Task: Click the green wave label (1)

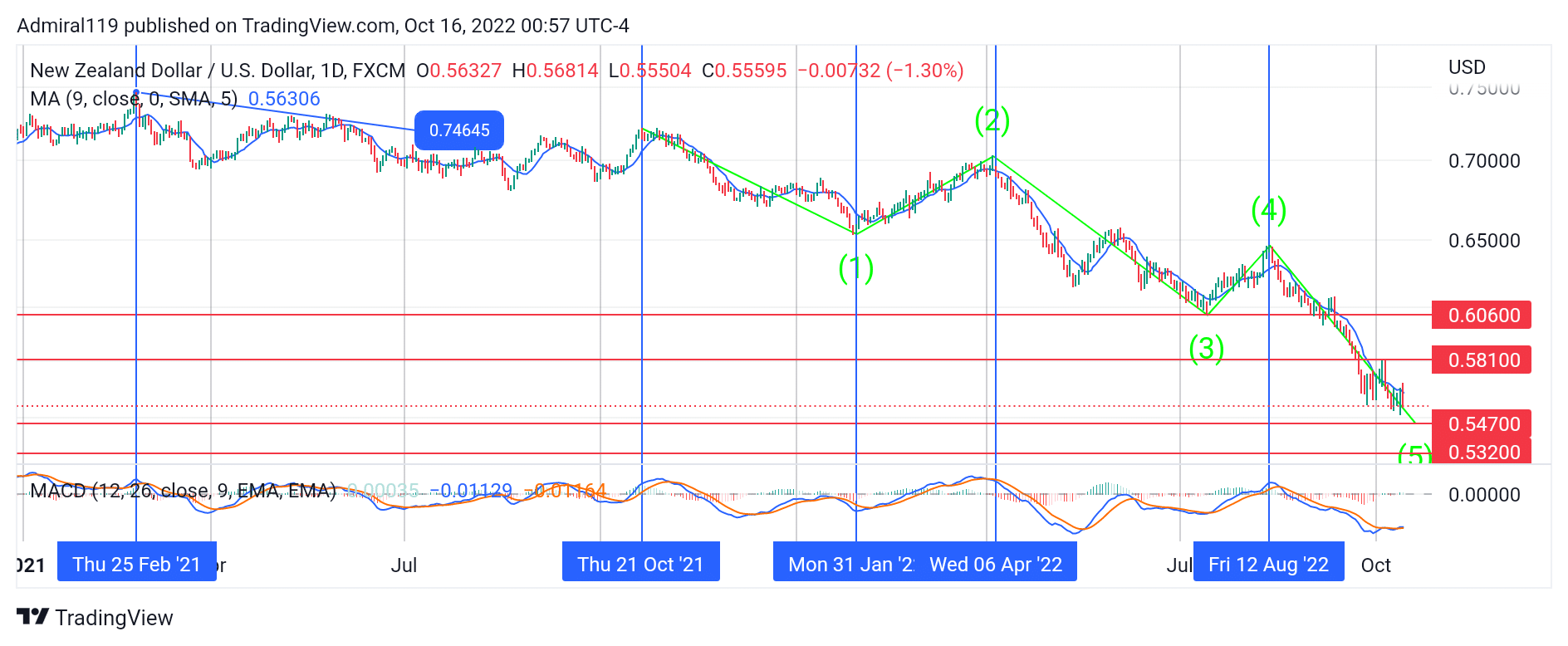Action: 855,268
